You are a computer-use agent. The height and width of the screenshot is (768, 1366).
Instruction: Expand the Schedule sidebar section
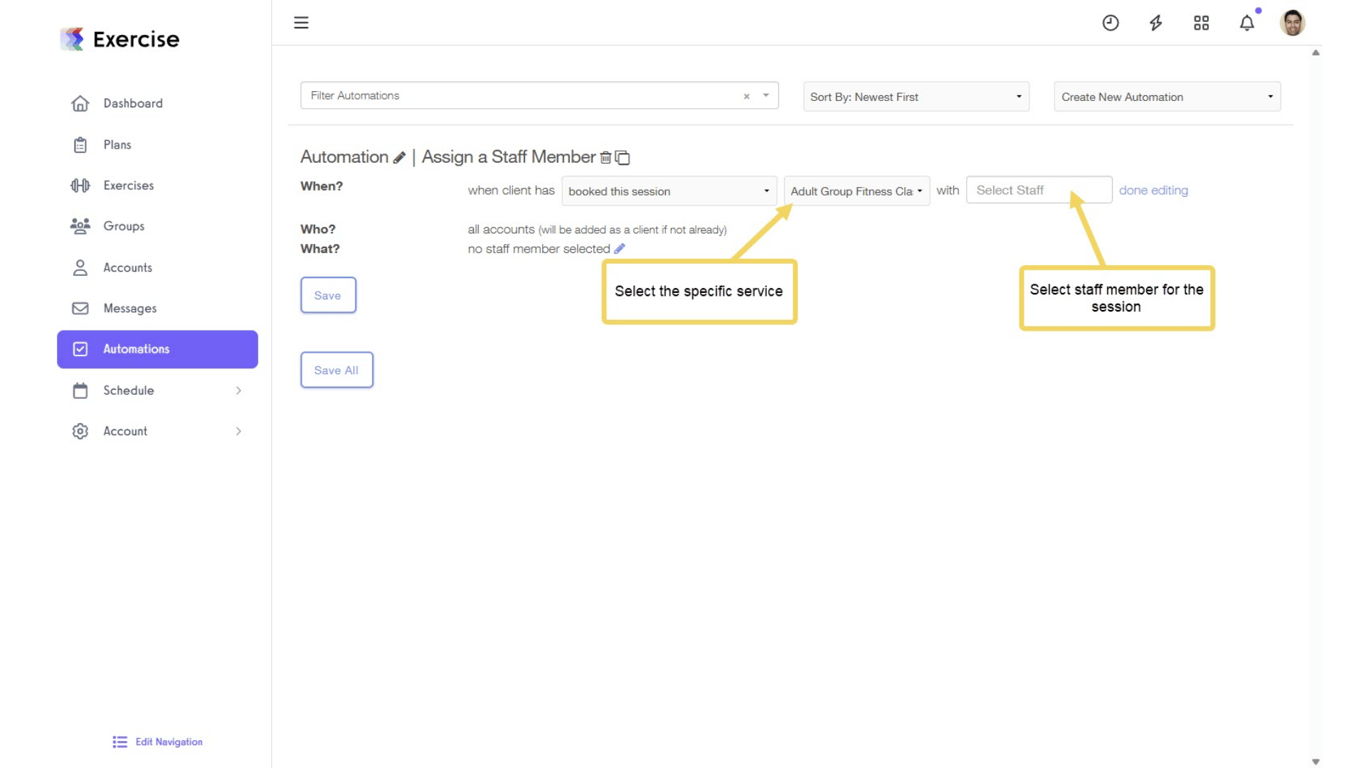[128, 390]
